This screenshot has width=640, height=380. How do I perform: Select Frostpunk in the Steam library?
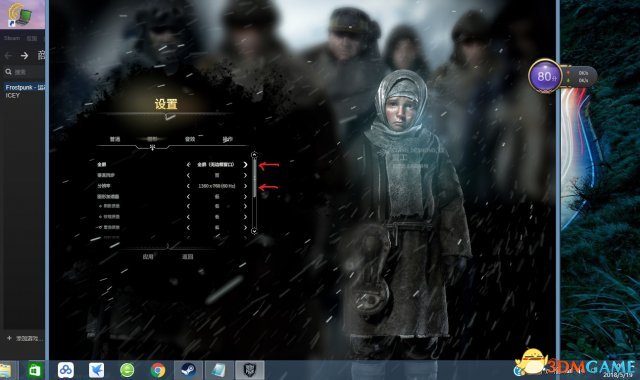[x=24, y=87]
